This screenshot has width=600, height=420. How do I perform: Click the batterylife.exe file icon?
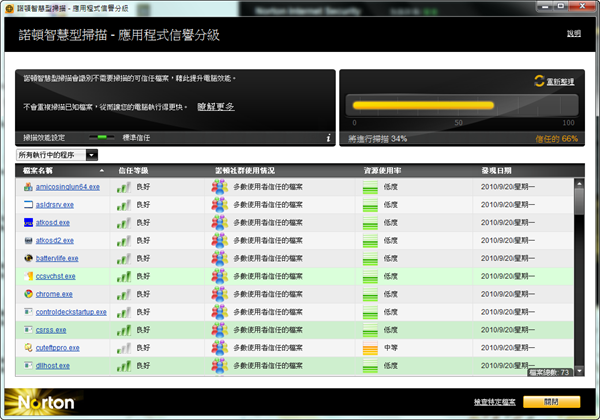coord(28,258)
